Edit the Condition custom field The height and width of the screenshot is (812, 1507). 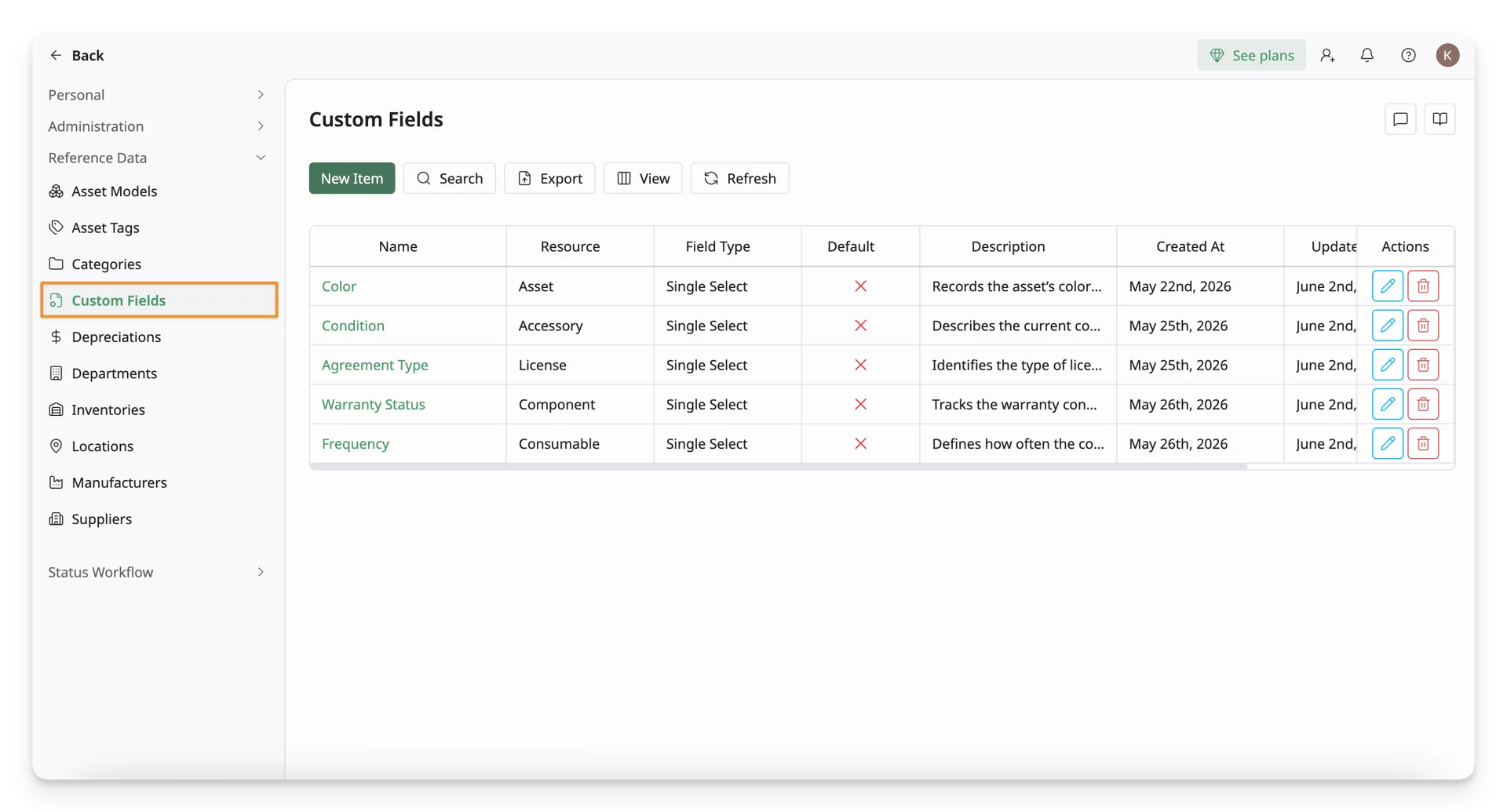pos(1387,326)
